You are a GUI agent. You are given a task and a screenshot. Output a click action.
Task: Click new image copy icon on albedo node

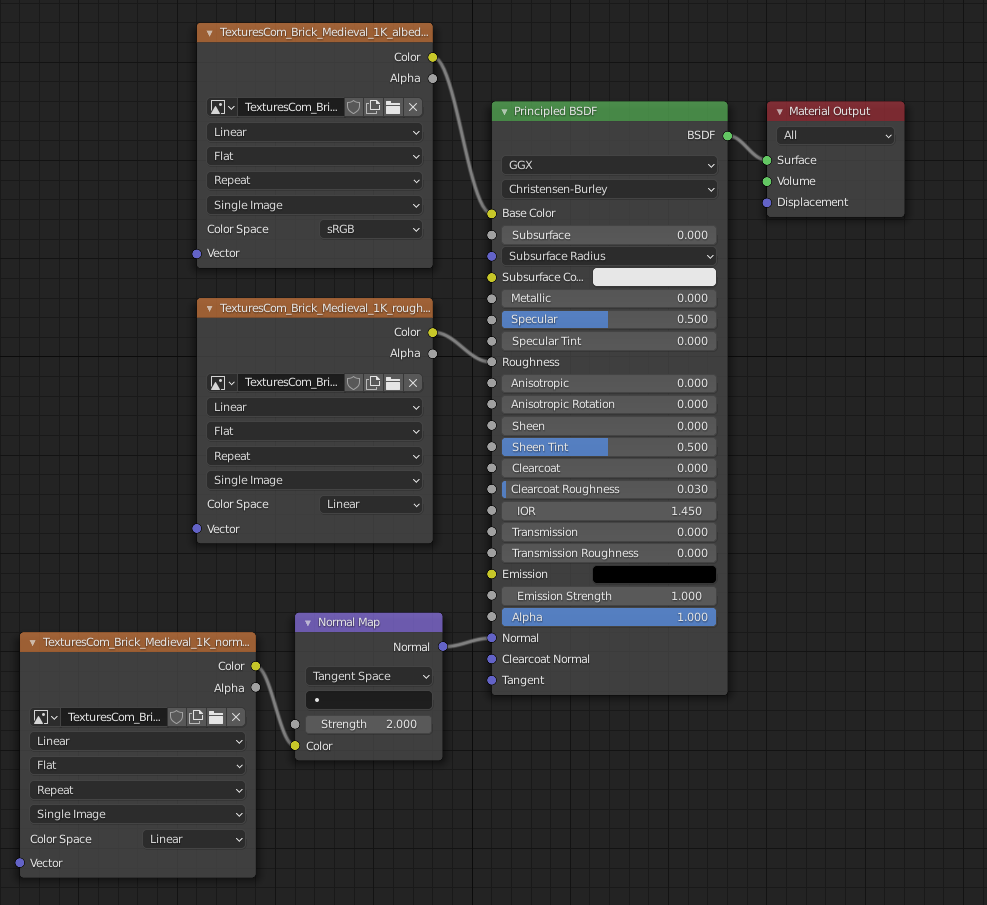click(x=373, y=107)
